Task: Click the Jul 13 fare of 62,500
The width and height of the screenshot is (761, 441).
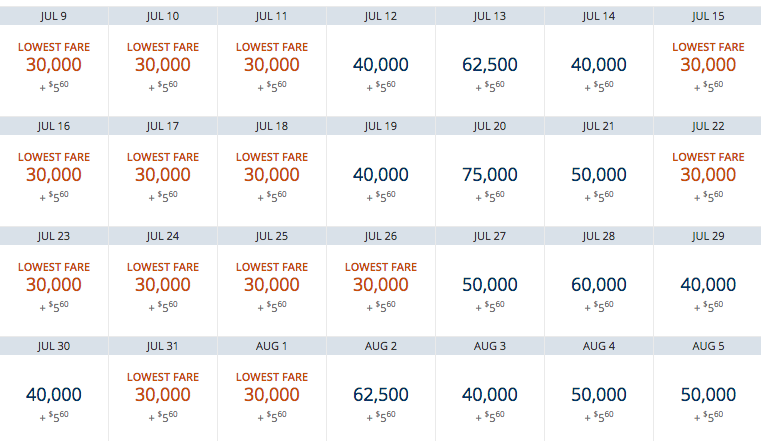Action: 490,65
